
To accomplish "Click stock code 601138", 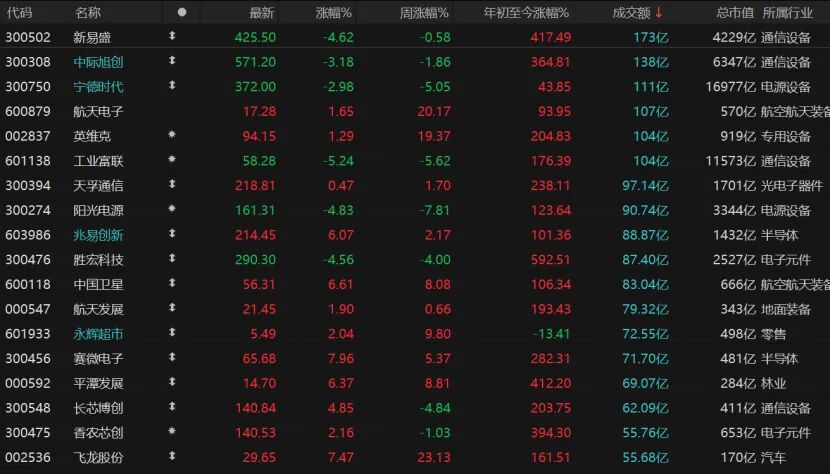I will pos(28,161).
